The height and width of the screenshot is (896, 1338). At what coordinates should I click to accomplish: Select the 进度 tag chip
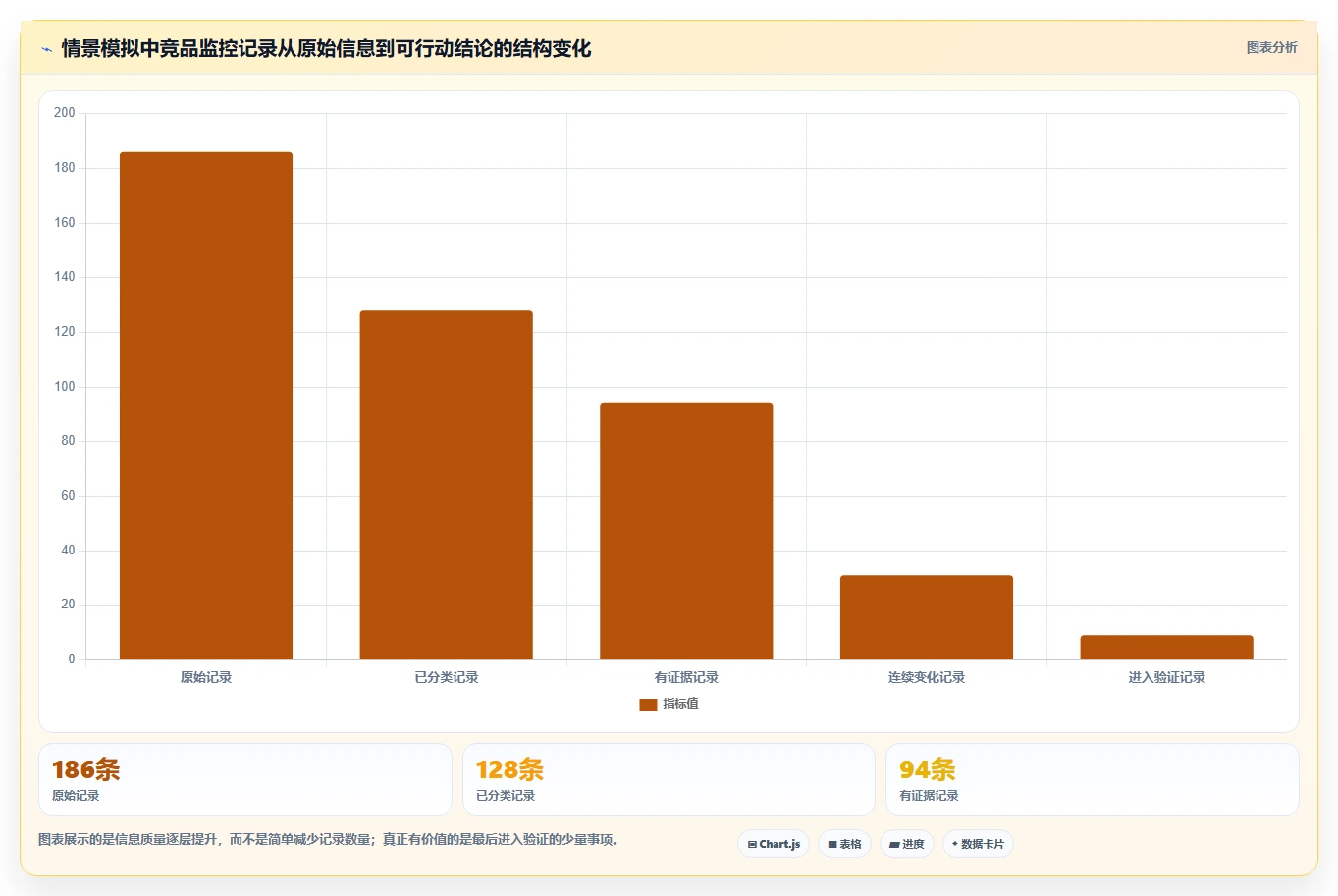(906, 844)
